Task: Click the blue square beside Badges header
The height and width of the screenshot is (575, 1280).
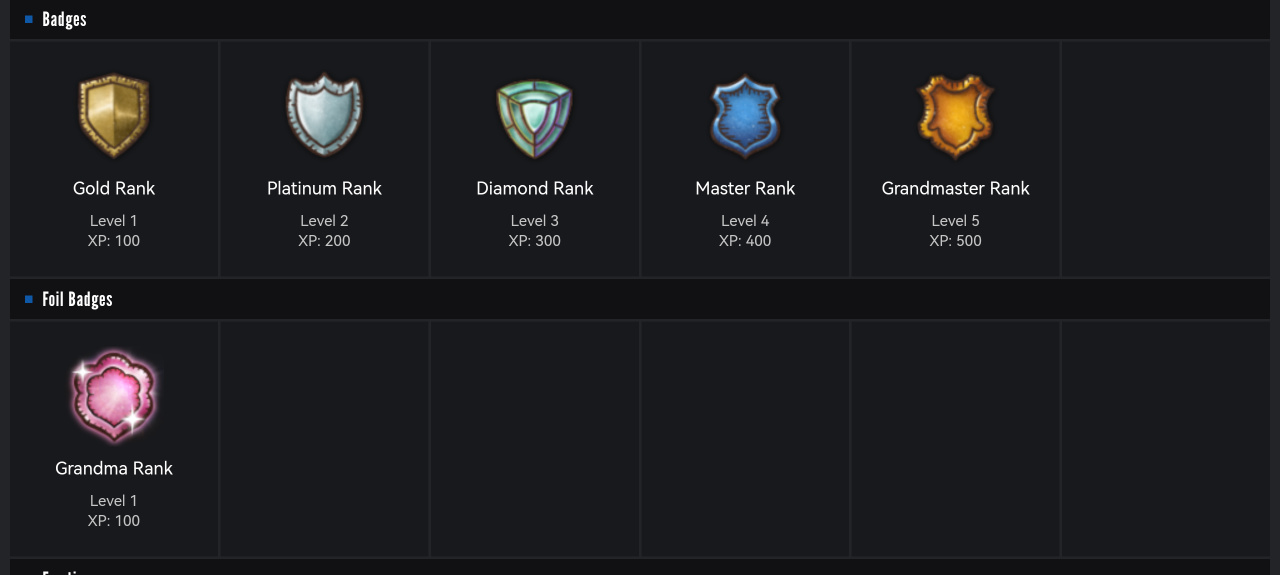Action: [29, 19]
